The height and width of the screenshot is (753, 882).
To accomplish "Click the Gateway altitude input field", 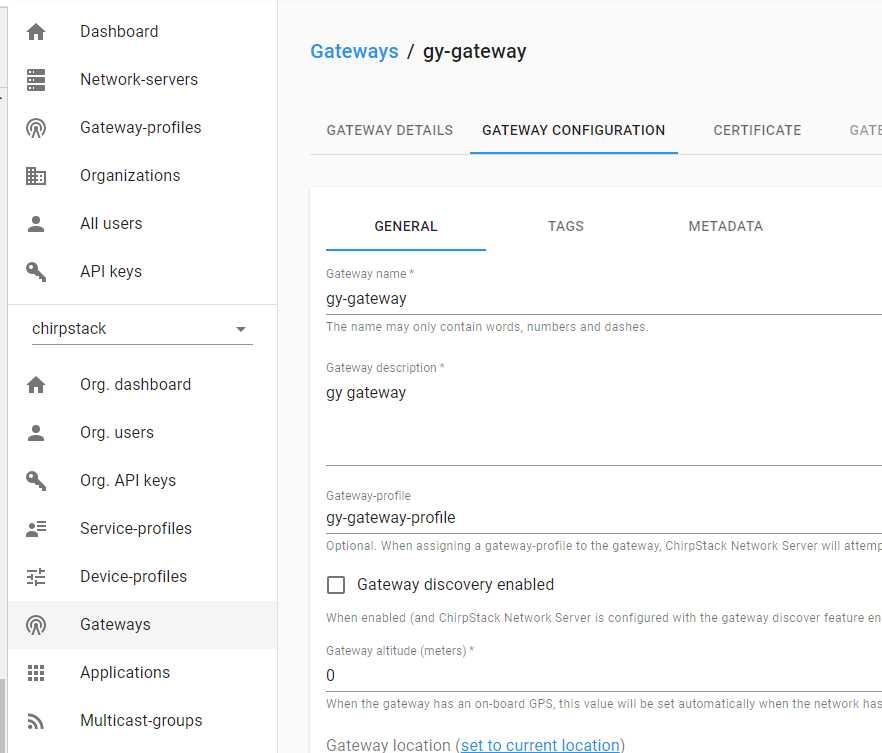I will click(604, 675).
